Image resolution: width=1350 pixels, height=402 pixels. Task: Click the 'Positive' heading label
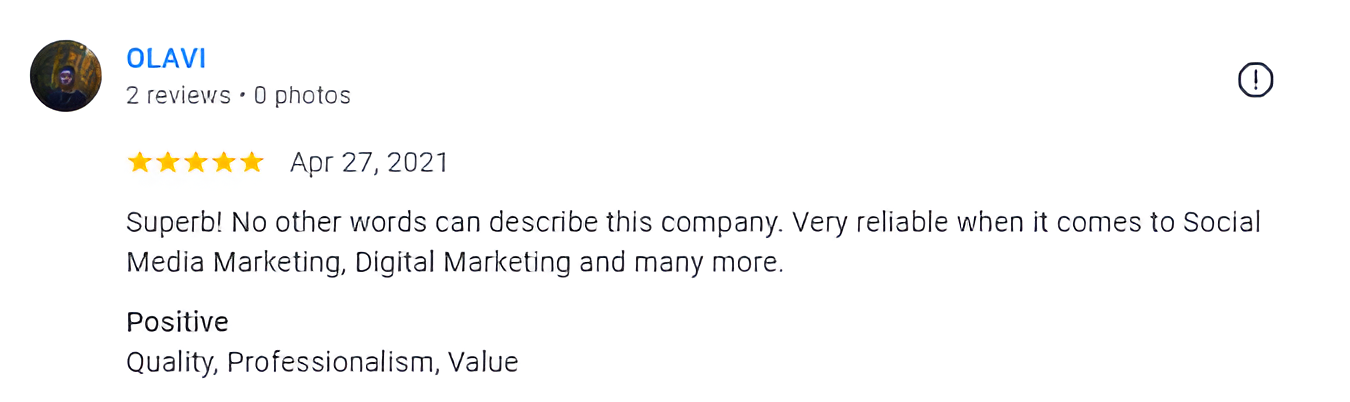[177, 322]
